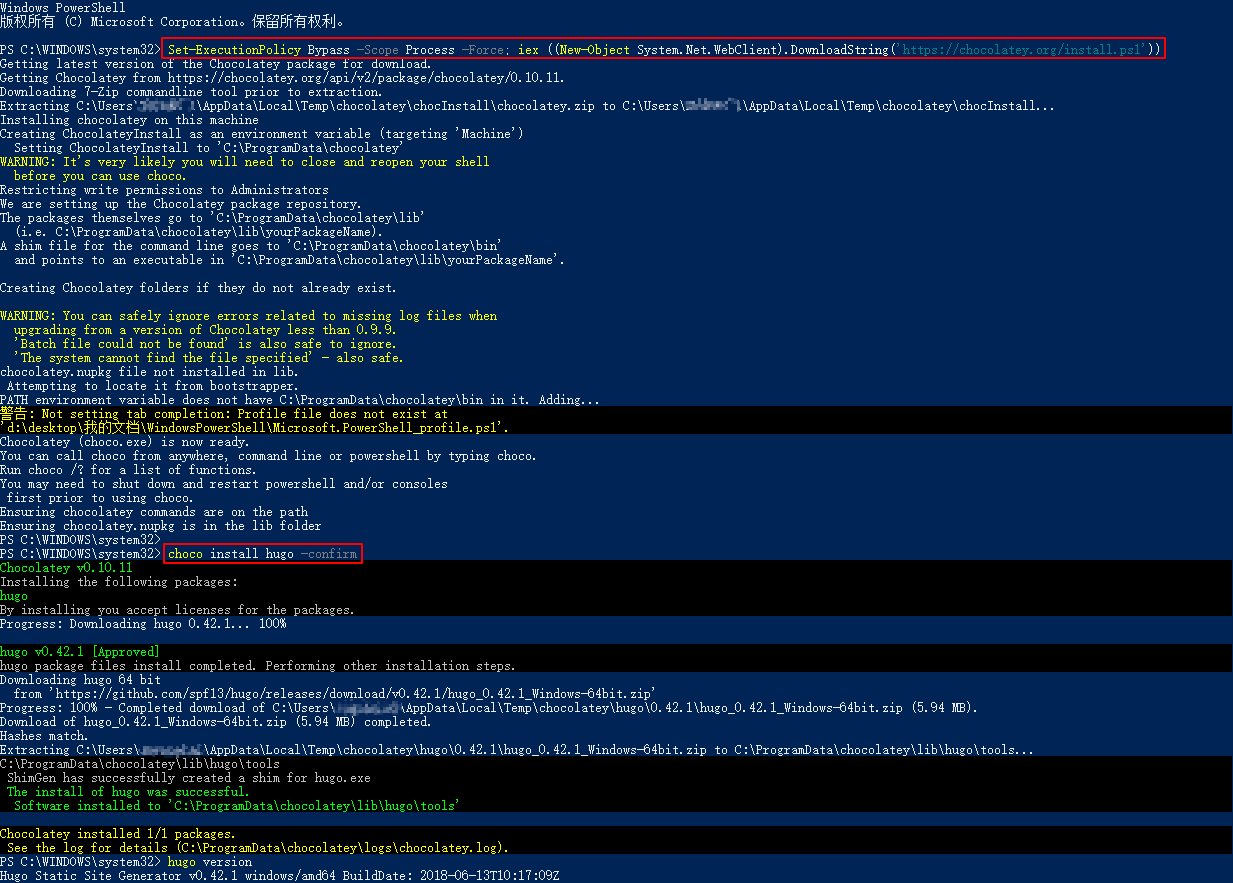Click 'Ensuring chocolatey.nupkg is in the lib folder' line
The width and height of the screenshot is (1233, 883).
tap(161, 525)
